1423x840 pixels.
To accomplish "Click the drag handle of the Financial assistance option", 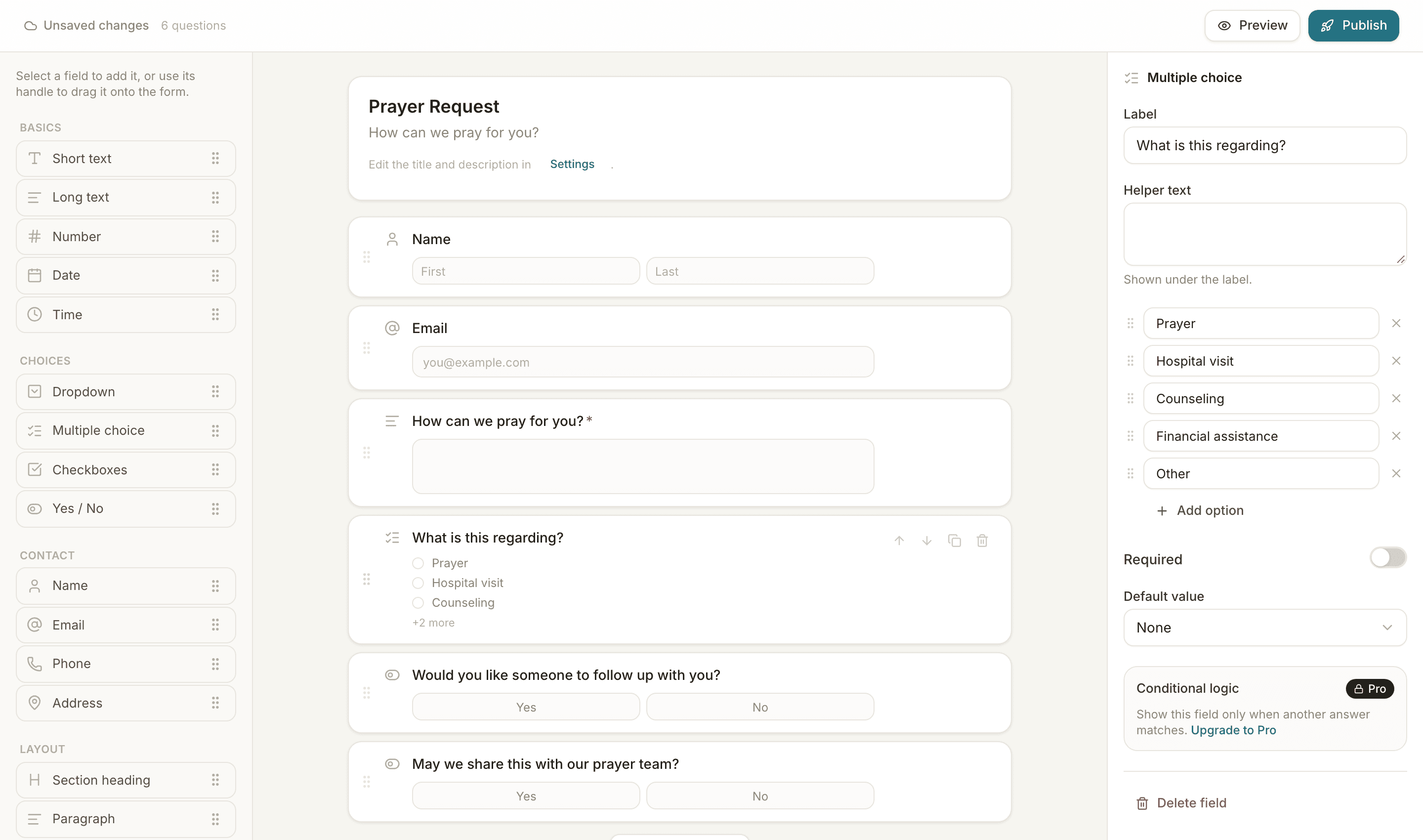I will click(x=1130, y=436).
